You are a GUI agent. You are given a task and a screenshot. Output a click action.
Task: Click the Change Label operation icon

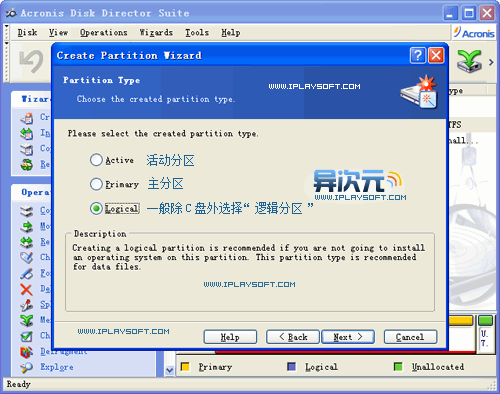(x=27, y=258)
